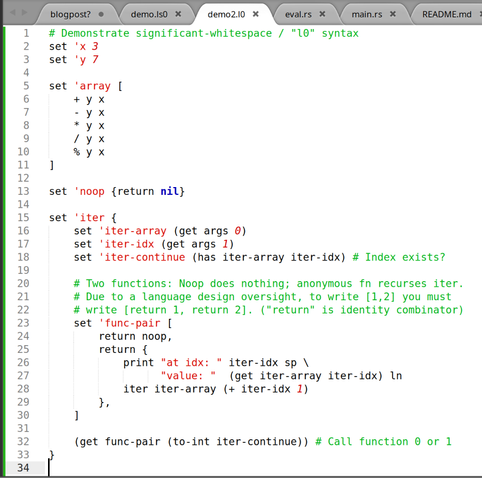The width and height of the screenshot is (482, 478).
Task: Select the demo2.l0 tab
Action: tap(226, 14)
